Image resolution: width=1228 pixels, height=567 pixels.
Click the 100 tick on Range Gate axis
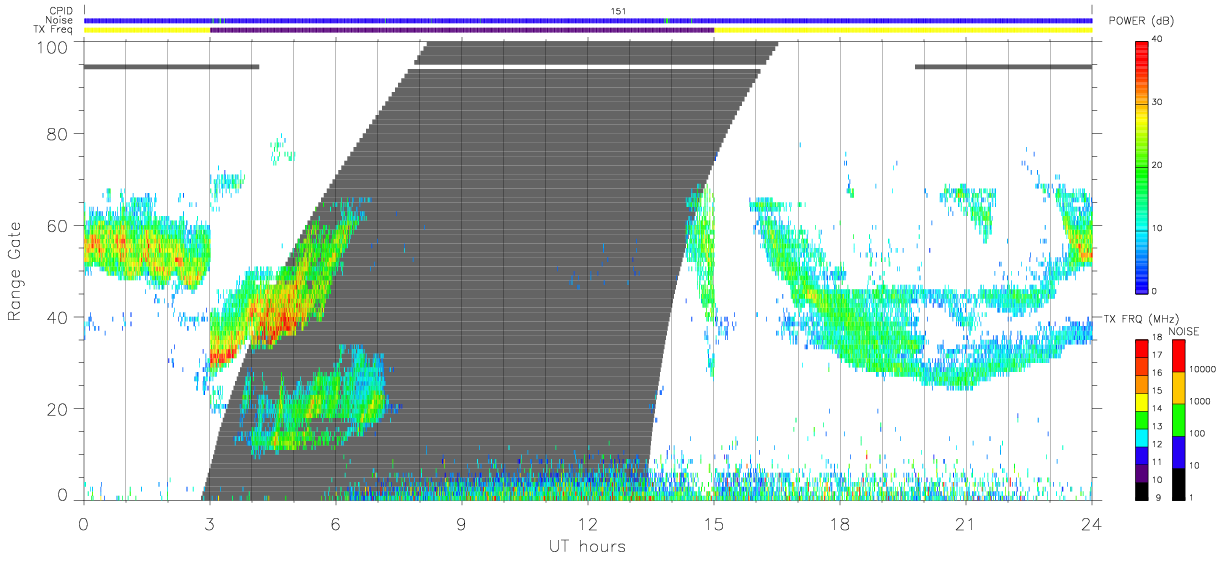[53, 47]
